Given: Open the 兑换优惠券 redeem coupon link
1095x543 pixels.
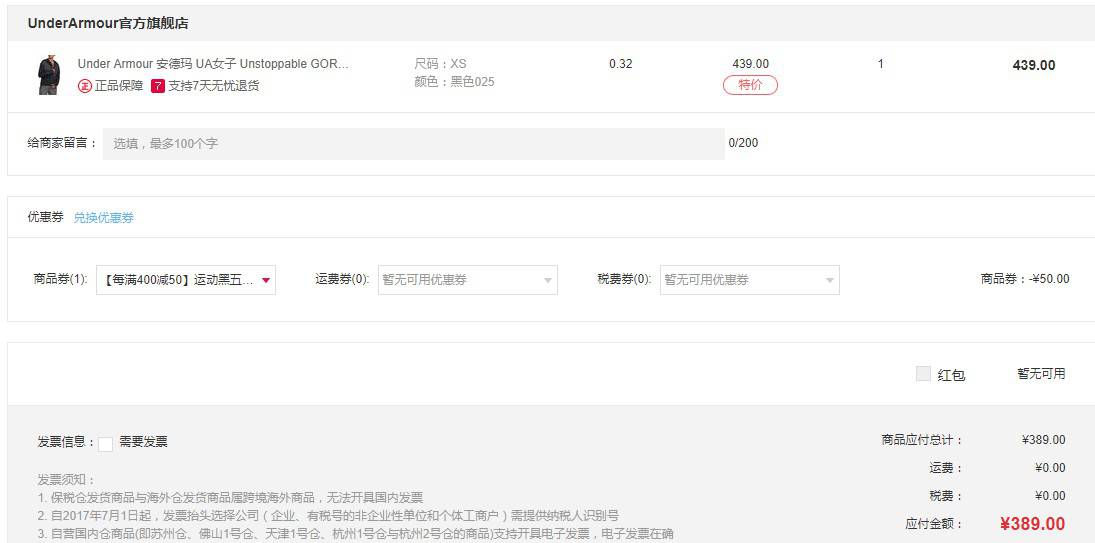Looking at the screenshot, I should (x=103, y=218).
